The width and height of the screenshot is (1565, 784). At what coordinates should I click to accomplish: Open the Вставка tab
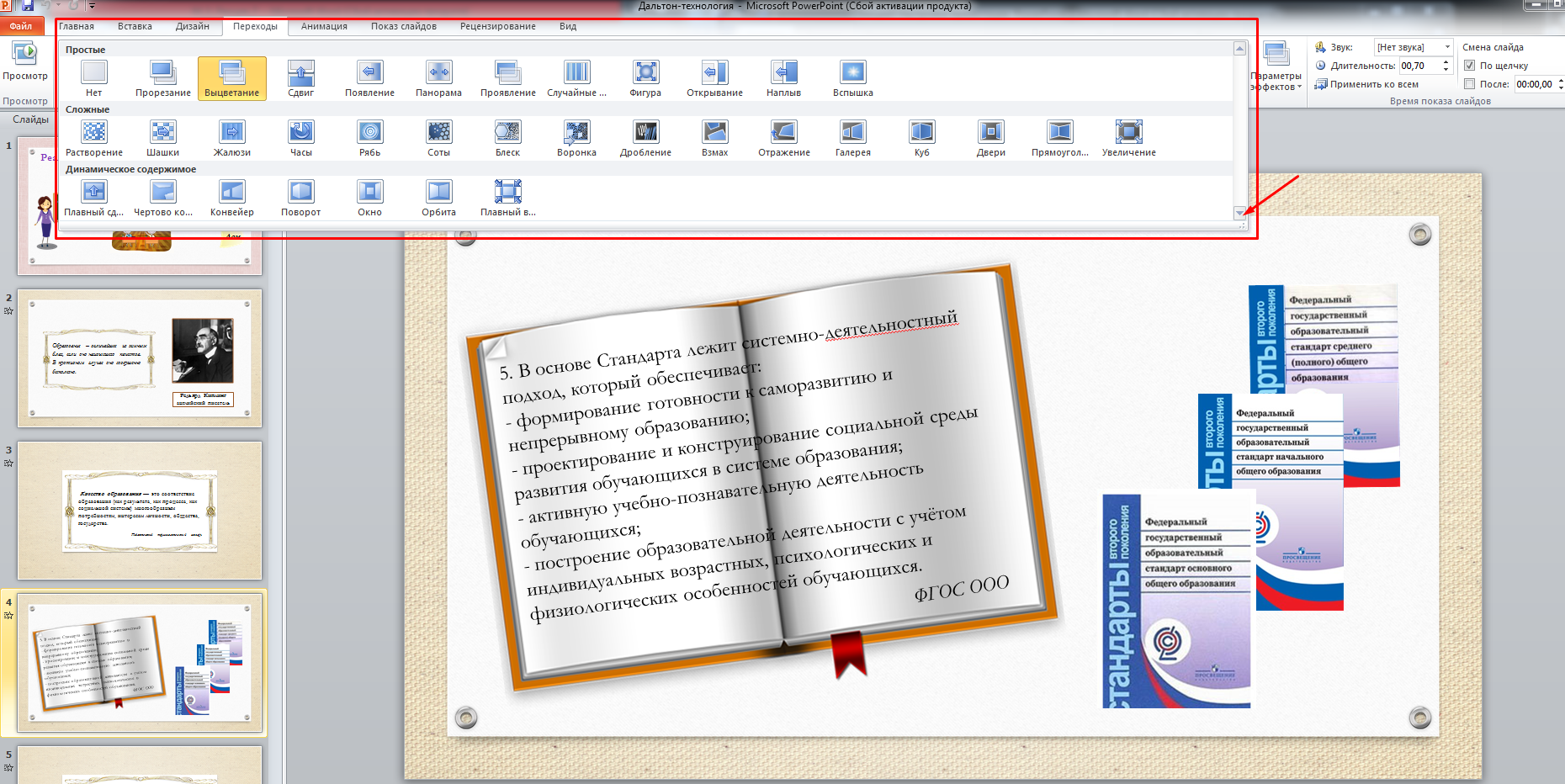135,26
